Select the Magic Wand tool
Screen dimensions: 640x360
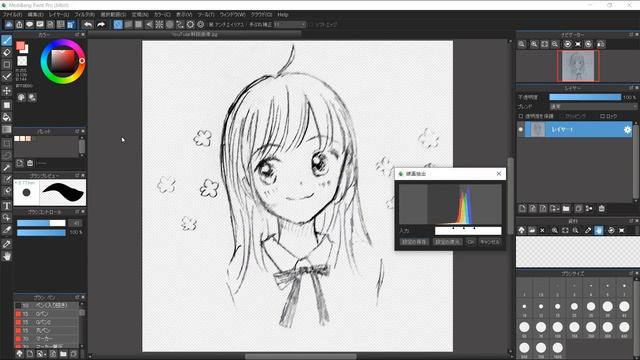coord(7,167)
